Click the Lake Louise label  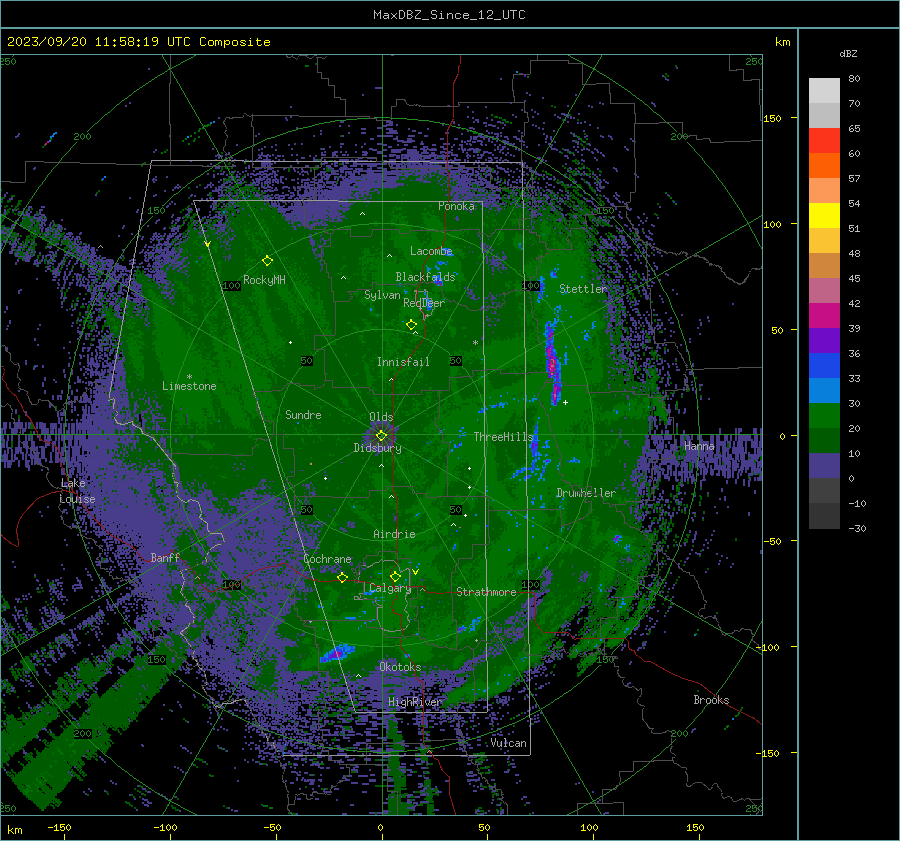[x=77, y=491]
